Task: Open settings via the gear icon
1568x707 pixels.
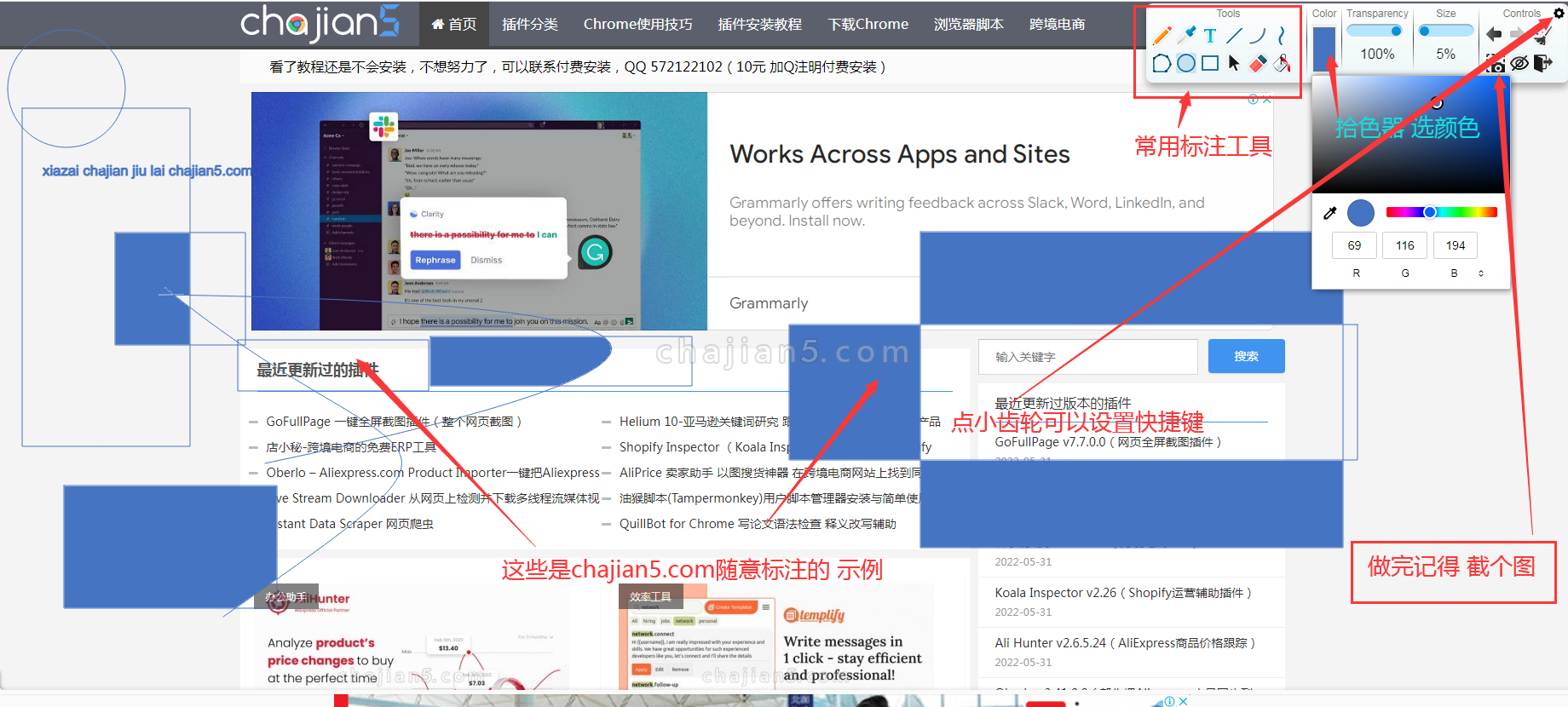Action: [1559, 13]
